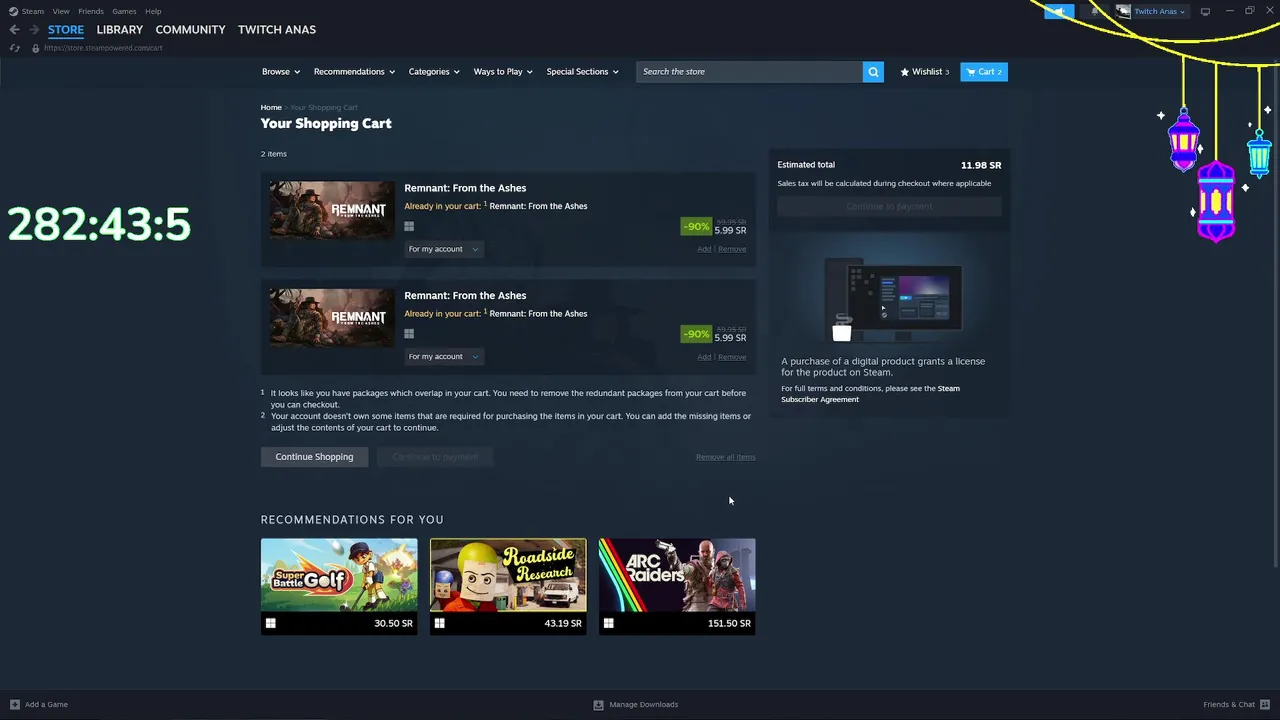Reload the page with the refresh icon
Image resolution: width=1280 pixels, height=720 pixels.
[x=14, y=48]
